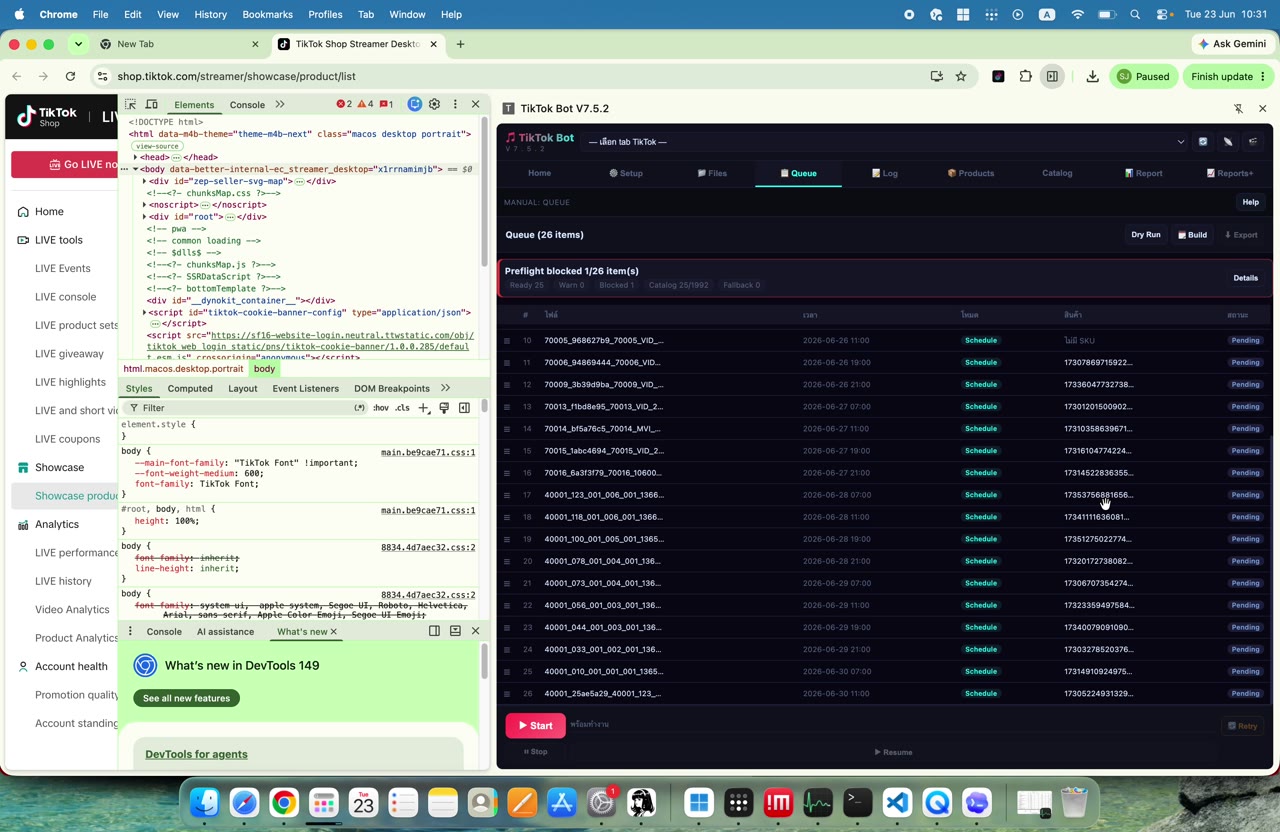Click LIVE console in TikTok Shop sidebar

pos(65,297)
